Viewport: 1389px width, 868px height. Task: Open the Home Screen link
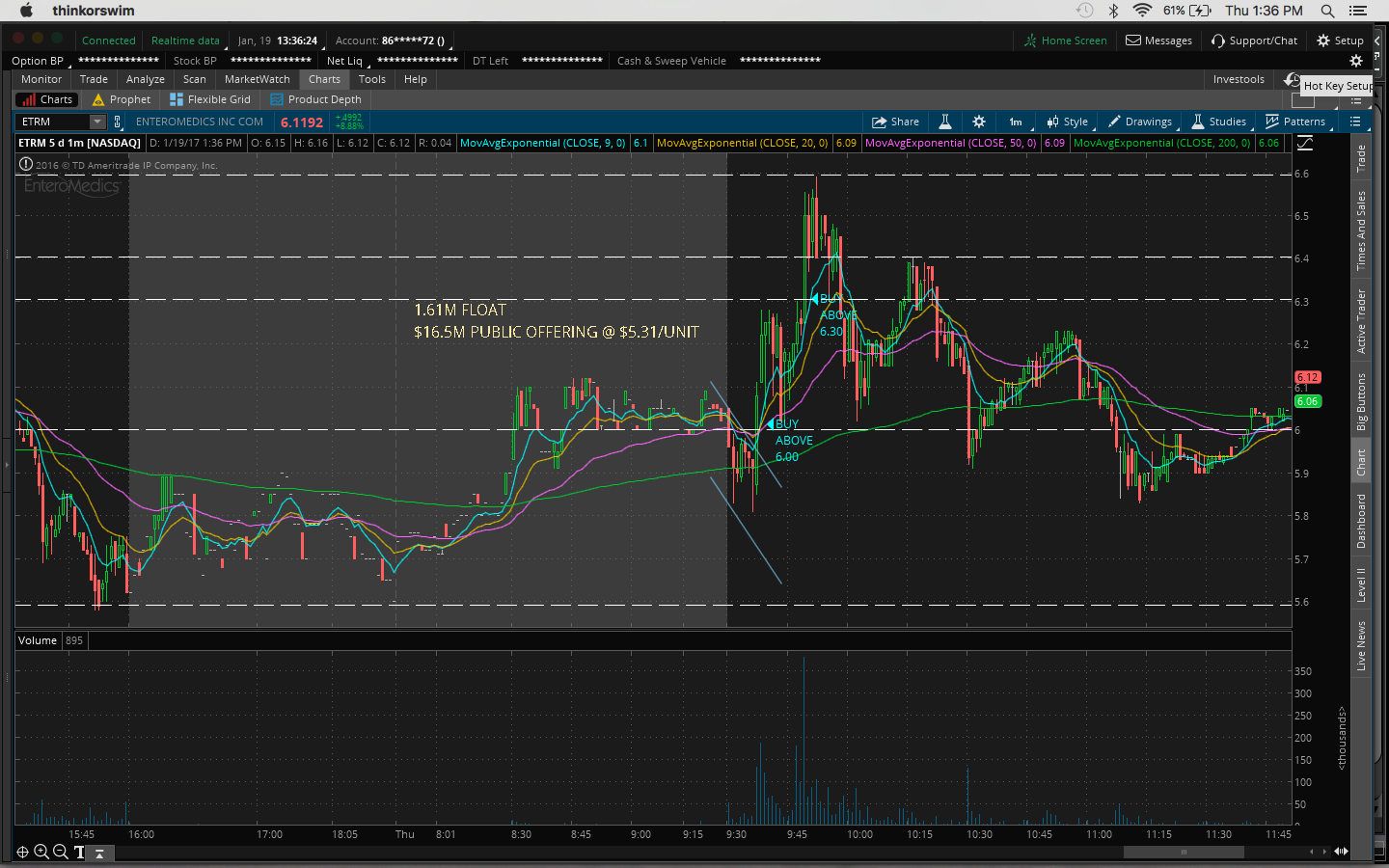pyautogui.click(x=1066, y=41)
